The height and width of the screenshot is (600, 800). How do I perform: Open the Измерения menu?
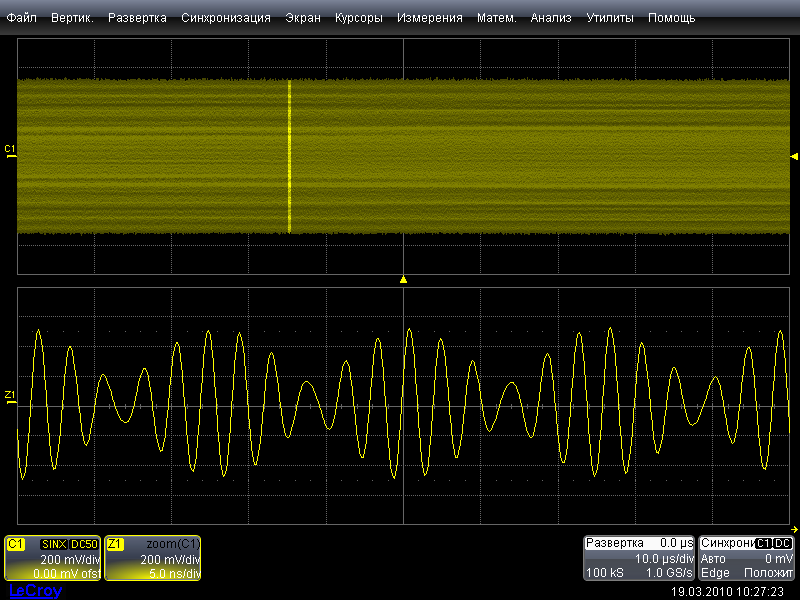click(430, 18)
